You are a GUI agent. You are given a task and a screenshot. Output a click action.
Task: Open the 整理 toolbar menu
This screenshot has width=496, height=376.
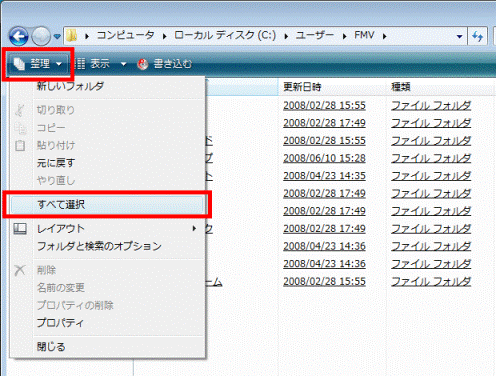click(x=38, y=63)
